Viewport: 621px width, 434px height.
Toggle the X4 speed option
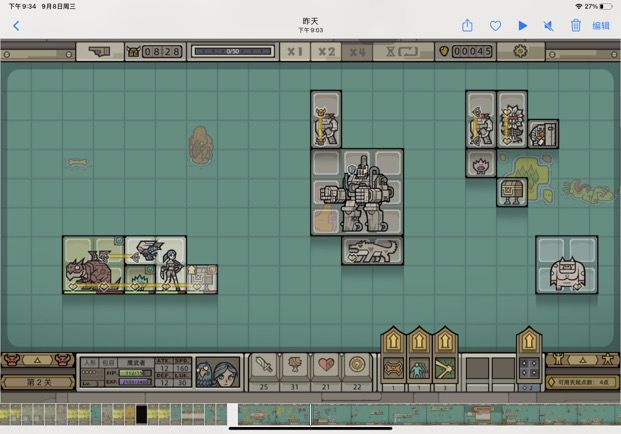(x=357, y=51)
